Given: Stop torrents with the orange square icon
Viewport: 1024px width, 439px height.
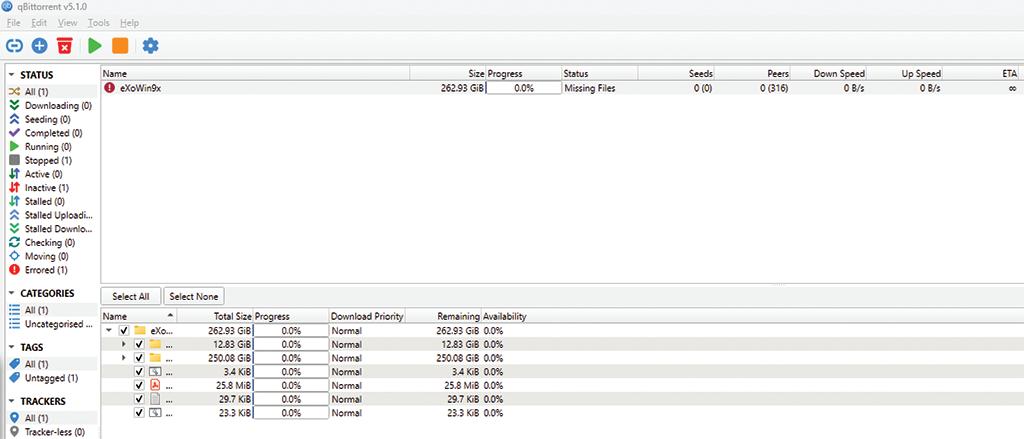Looking at the screenshot, I should [x=120, y=46].
